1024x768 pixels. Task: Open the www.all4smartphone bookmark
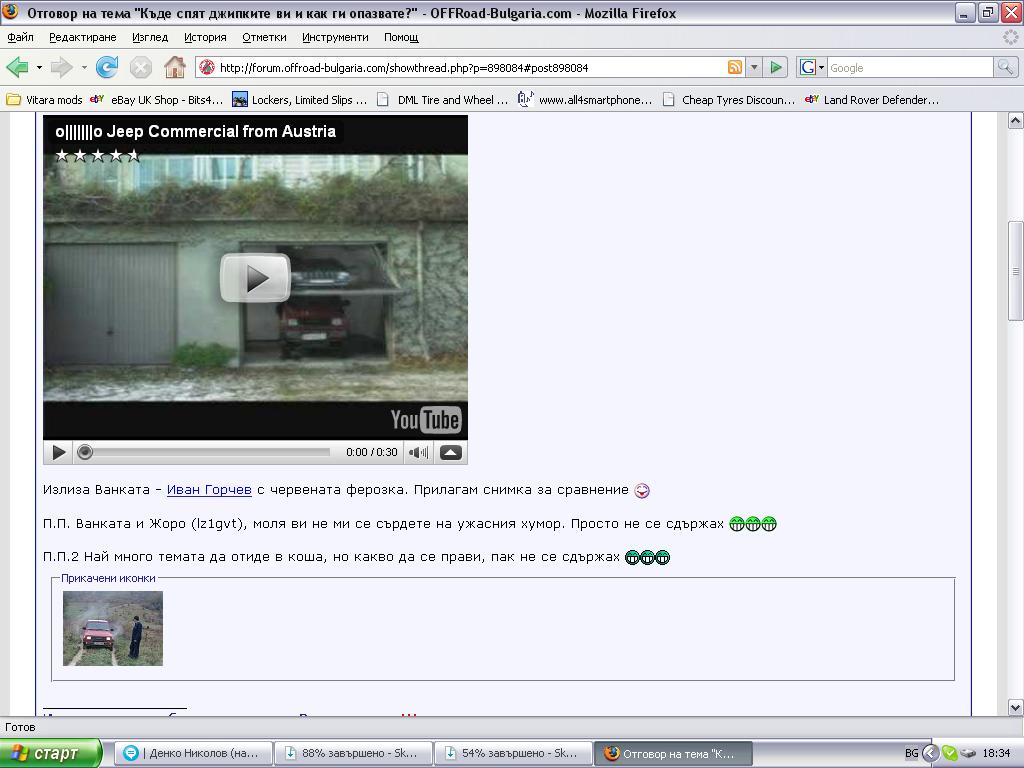click(x=585, y=100)
